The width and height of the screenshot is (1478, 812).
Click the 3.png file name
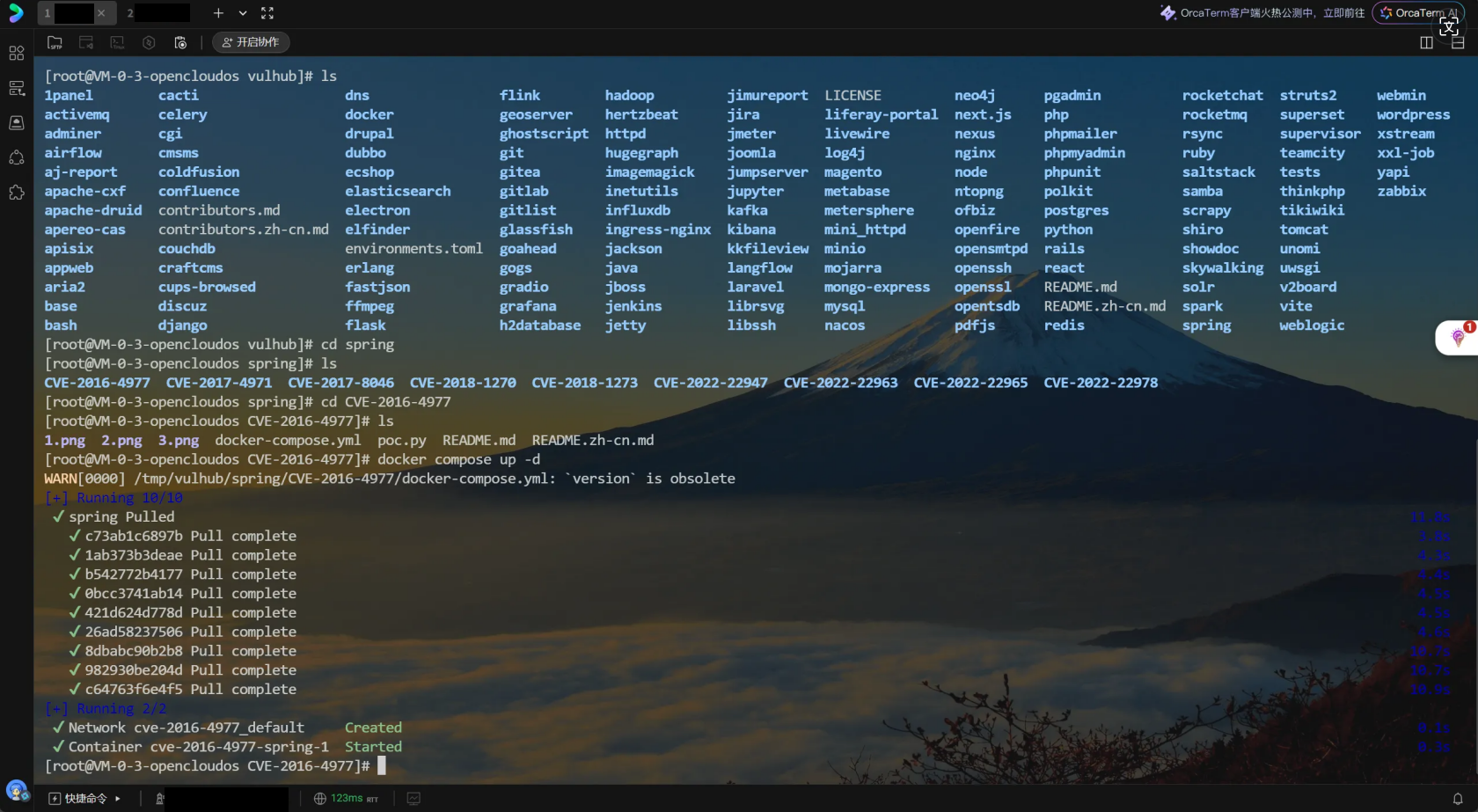179,441
